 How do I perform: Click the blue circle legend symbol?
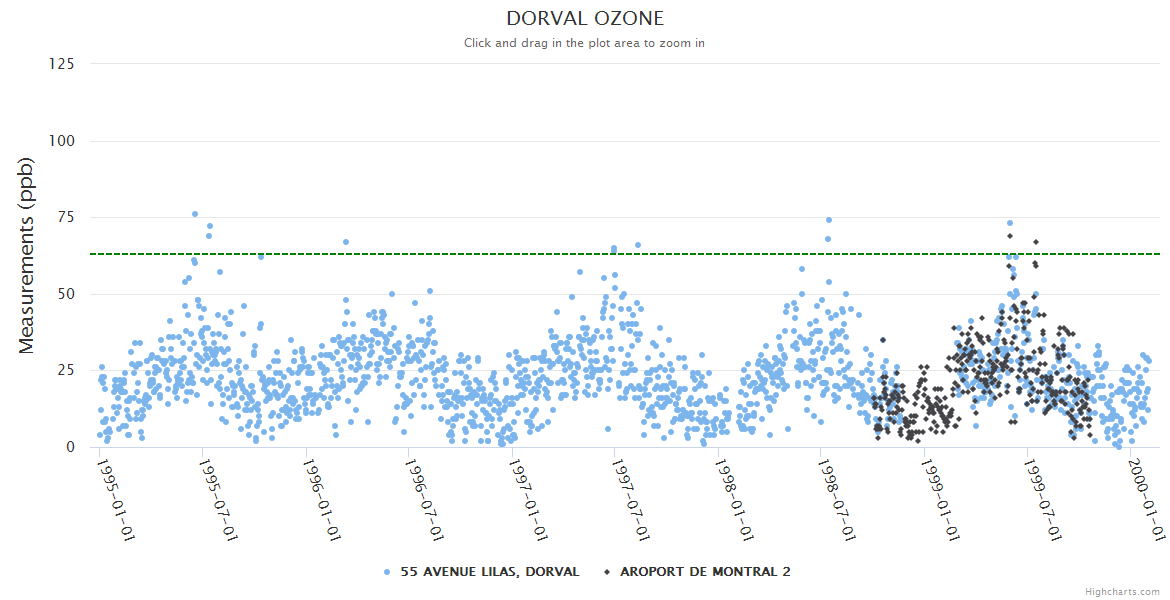387,572
